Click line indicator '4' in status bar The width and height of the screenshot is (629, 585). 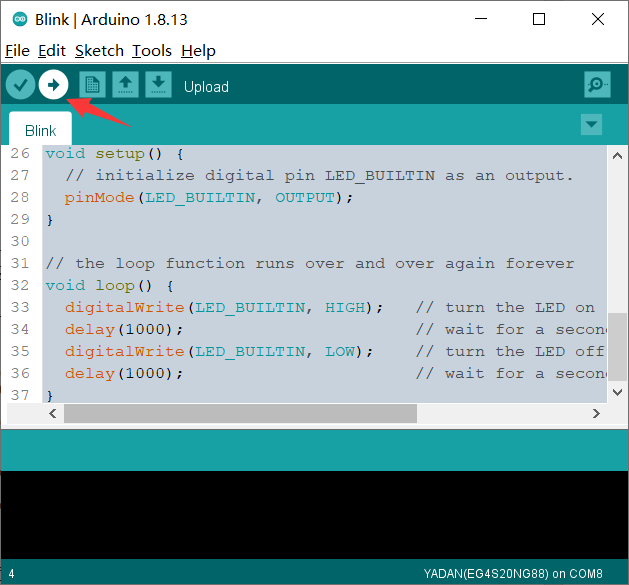(12, 574)
